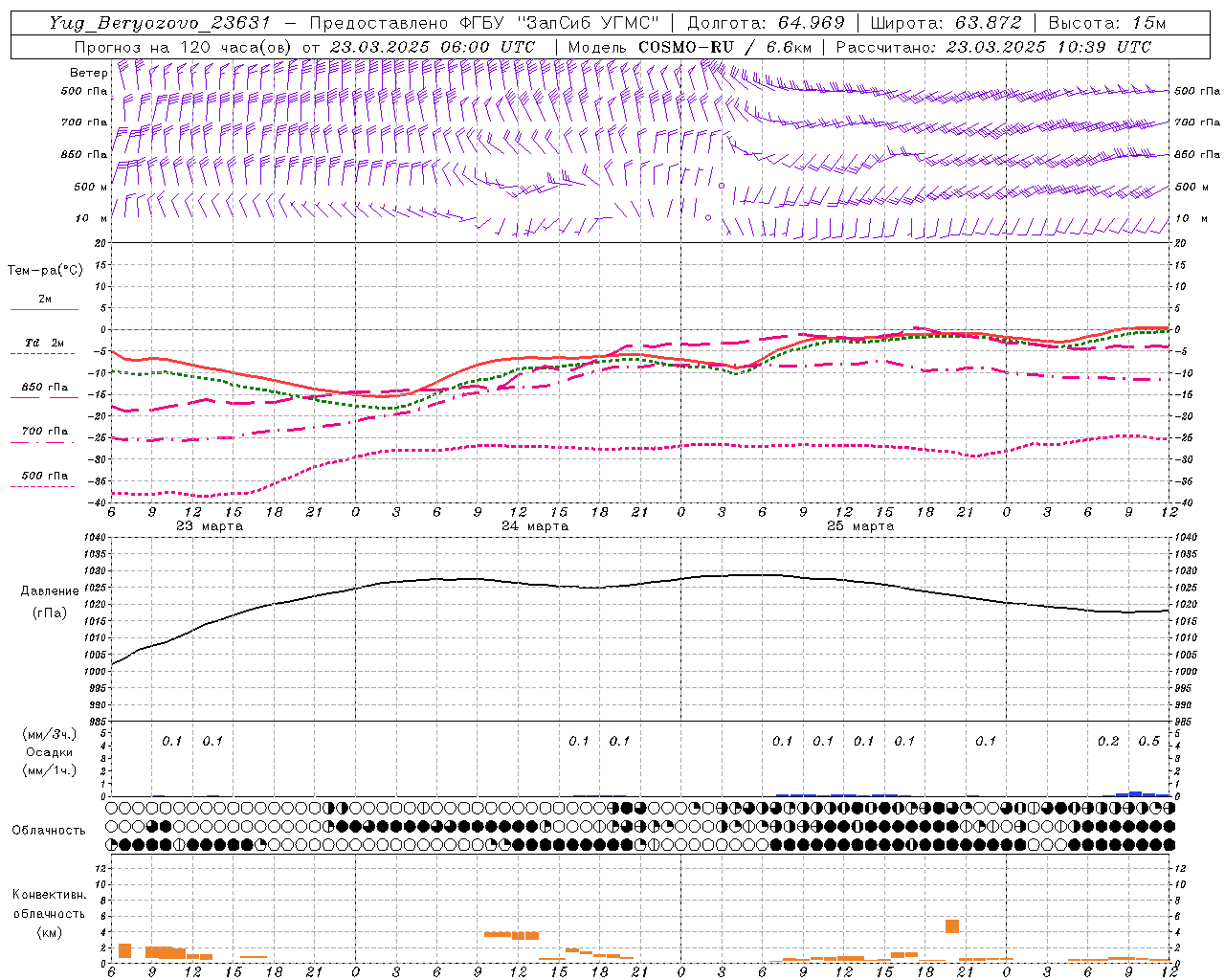Select the Широта: 63.872 value
This screenshot has width=1225, height=980.
946,23
